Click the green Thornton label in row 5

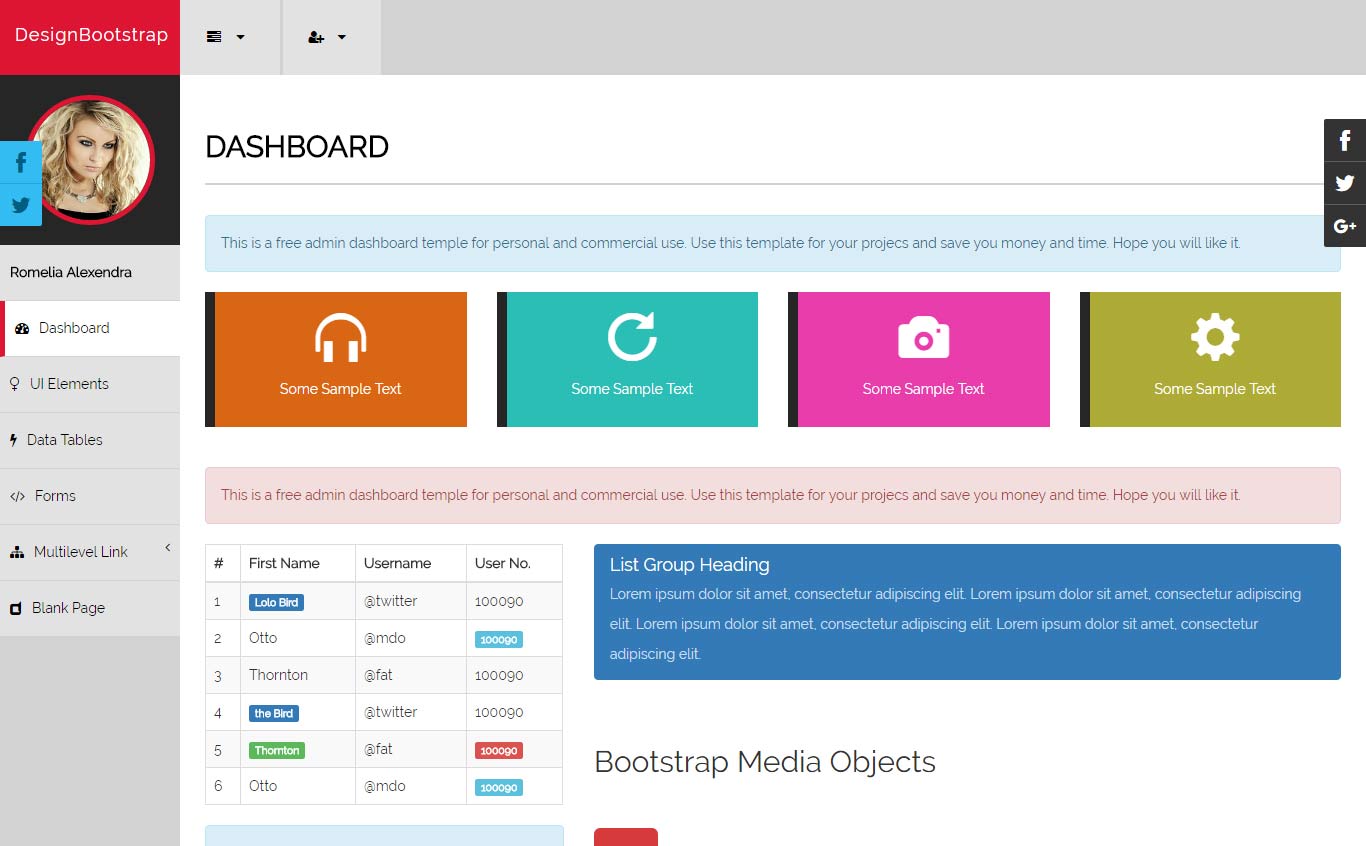pyautogui.click(x=277, y=750)
